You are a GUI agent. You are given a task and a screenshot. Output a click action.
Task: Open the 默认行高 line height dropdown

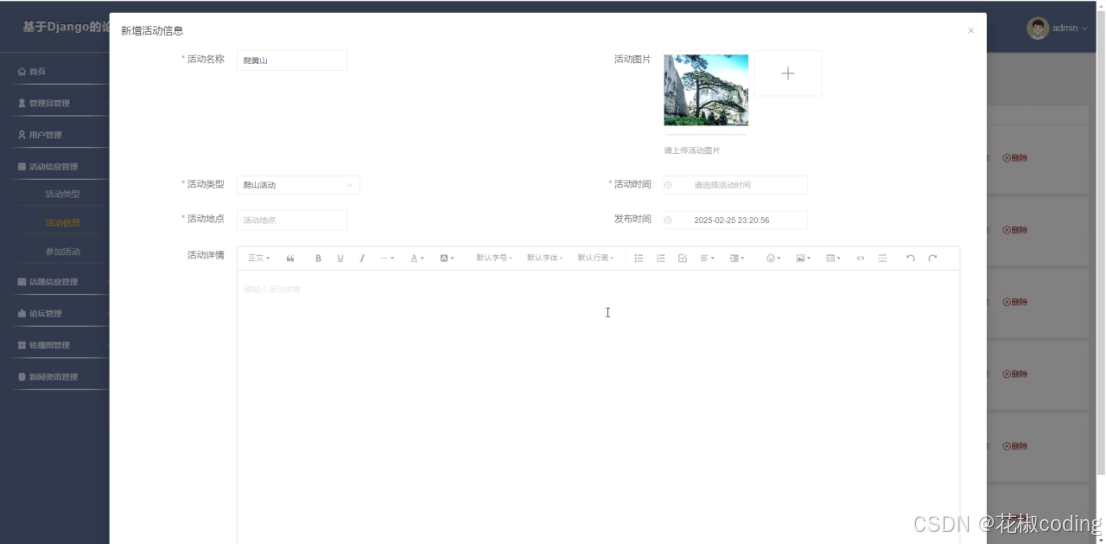click(595, 258)
